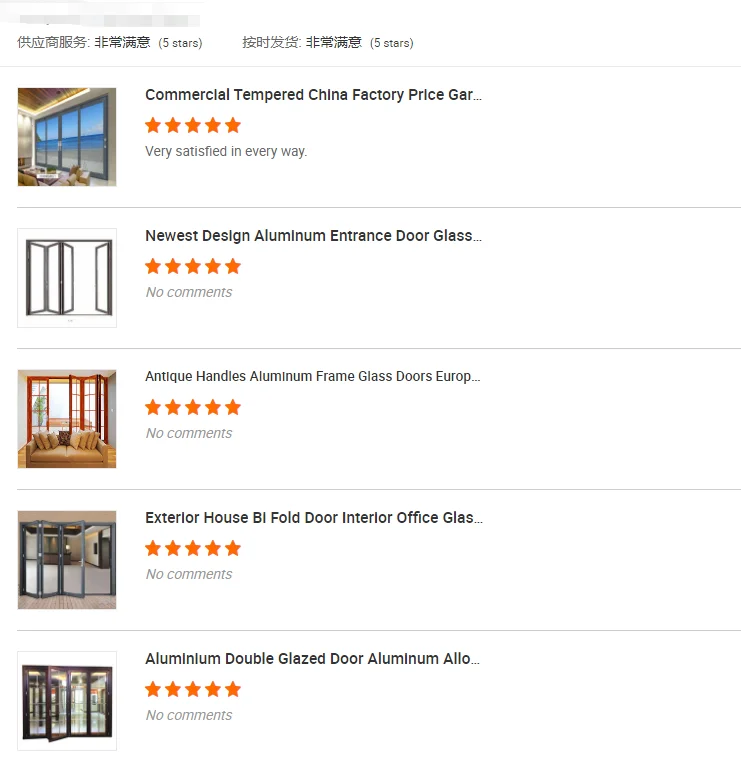Screen dimensions: 741x763
Task: Open the ocean-view sliding door thumbnail
Action: pyautogui.click(x=67, y=137)
